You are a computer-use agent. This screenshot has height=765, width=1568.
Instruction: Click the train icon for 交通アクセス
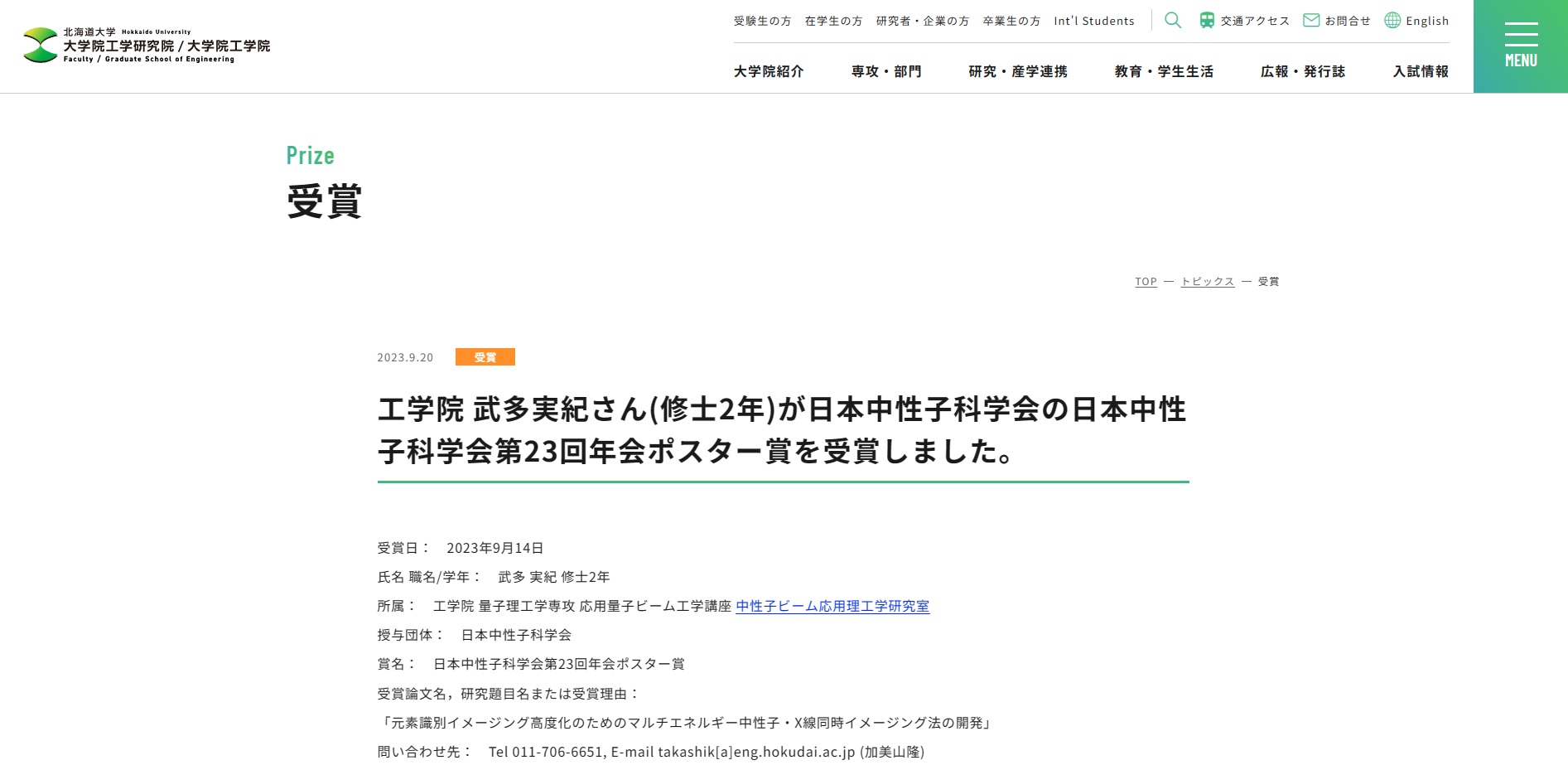(x=1207, y=21)
